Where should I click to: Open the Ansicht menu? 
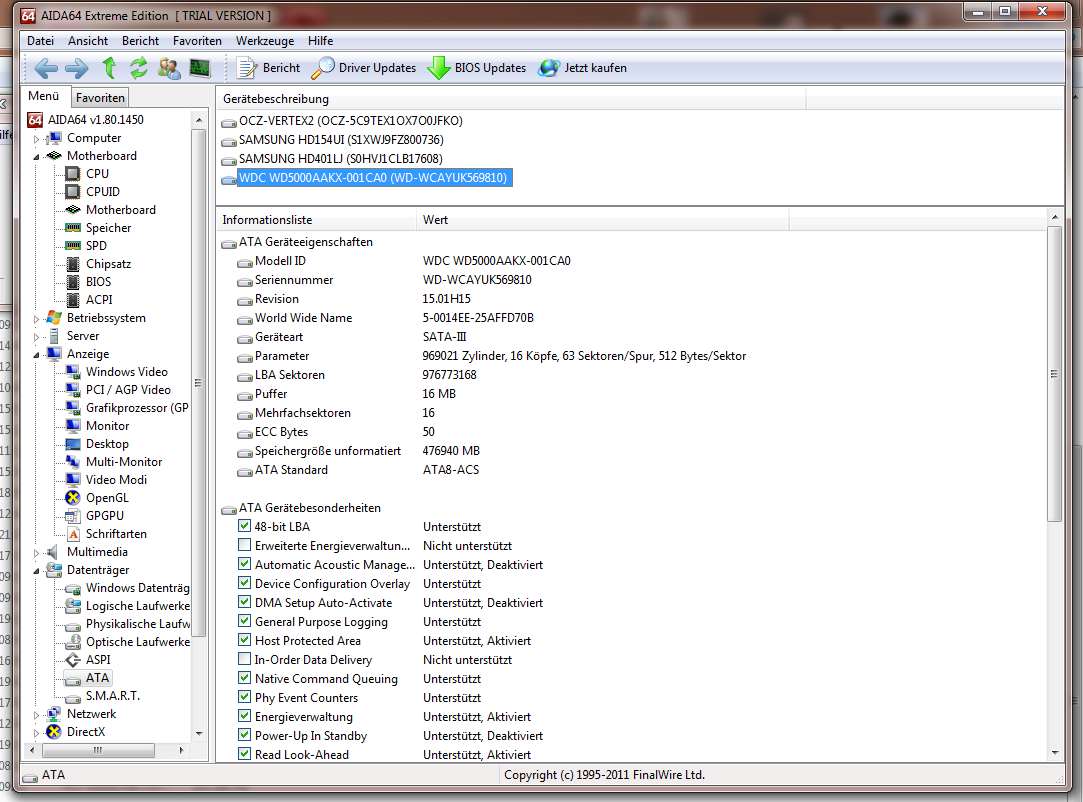pyautogui.click(x=88, y=41)
